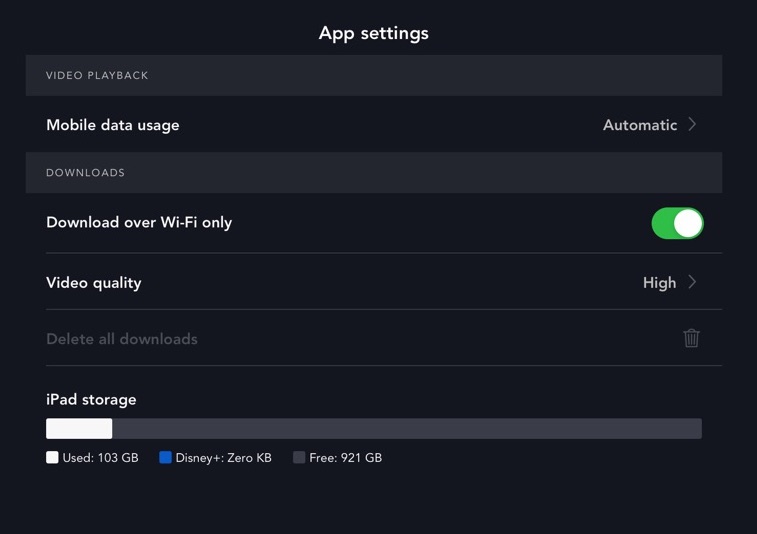Click the Download over Wi-Fi only label
Screen dimensions: 757x534
pyautogui.click(x=139, y=222)
